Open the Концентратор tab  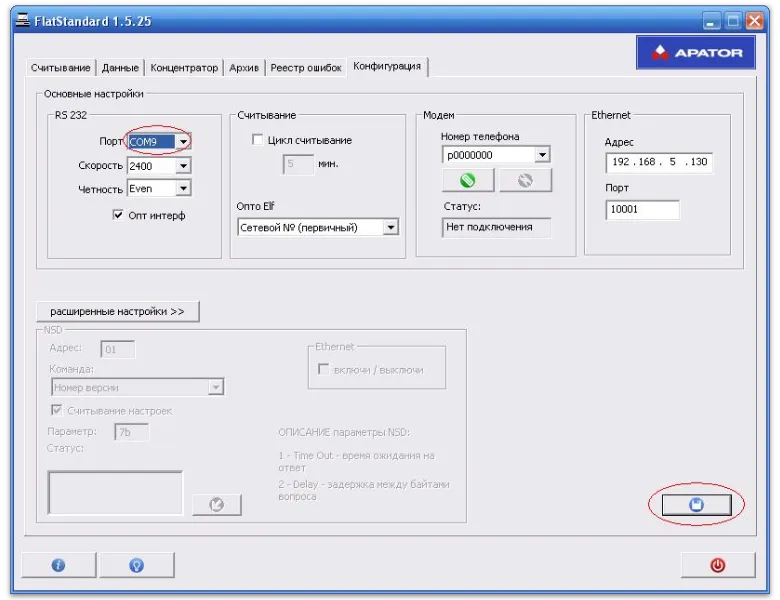click(184, 68)
